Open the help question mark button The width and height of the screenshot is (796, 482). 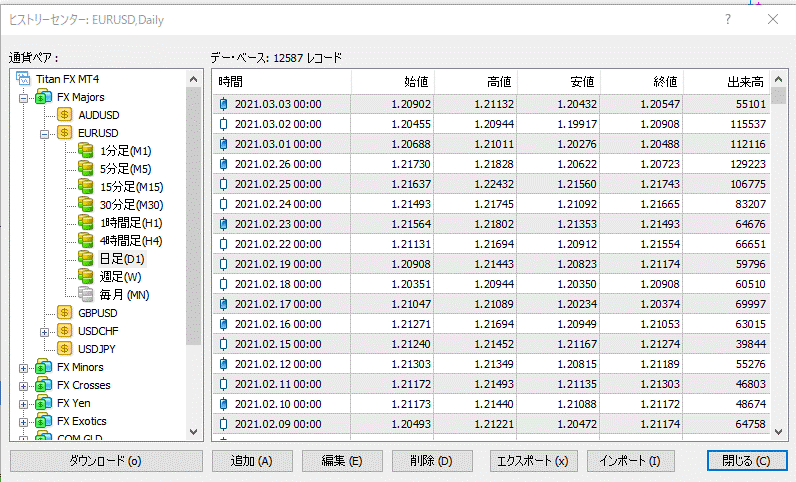728,19
